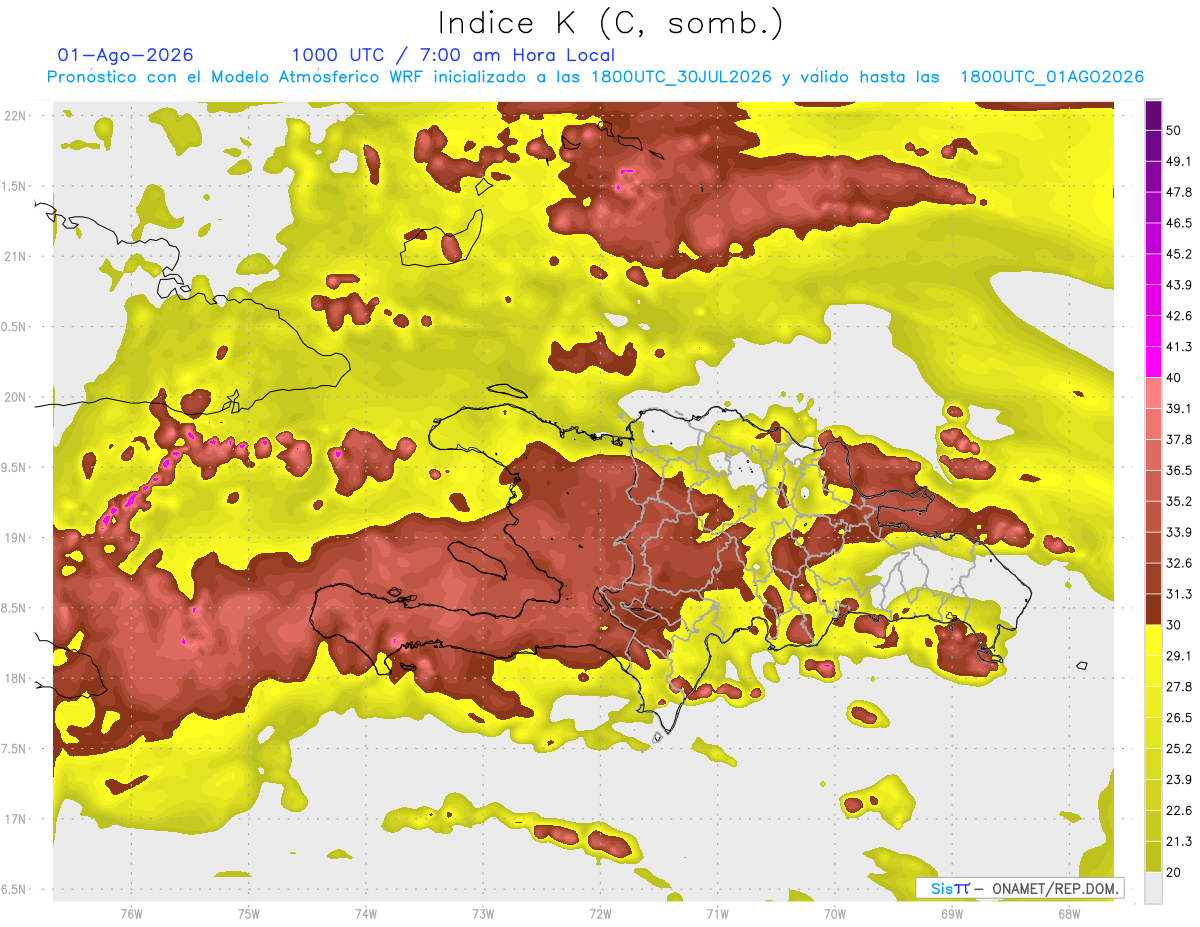Click "1000 UTC / 7:00 am Hora Local" text
Screen dimensions: 1200x927
tap(453, 55)
